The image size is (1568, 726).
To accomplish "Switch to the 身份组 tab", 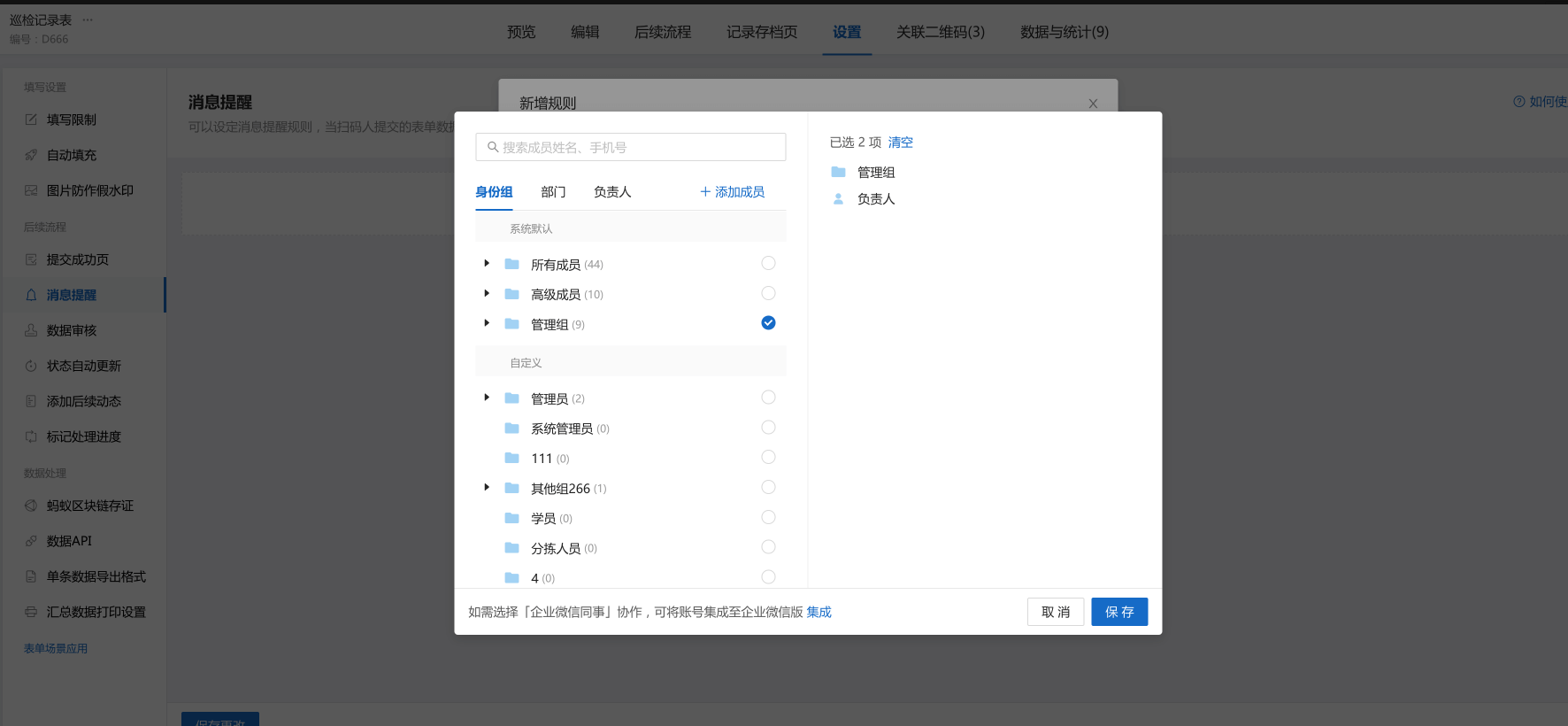I will click(494, 192).
